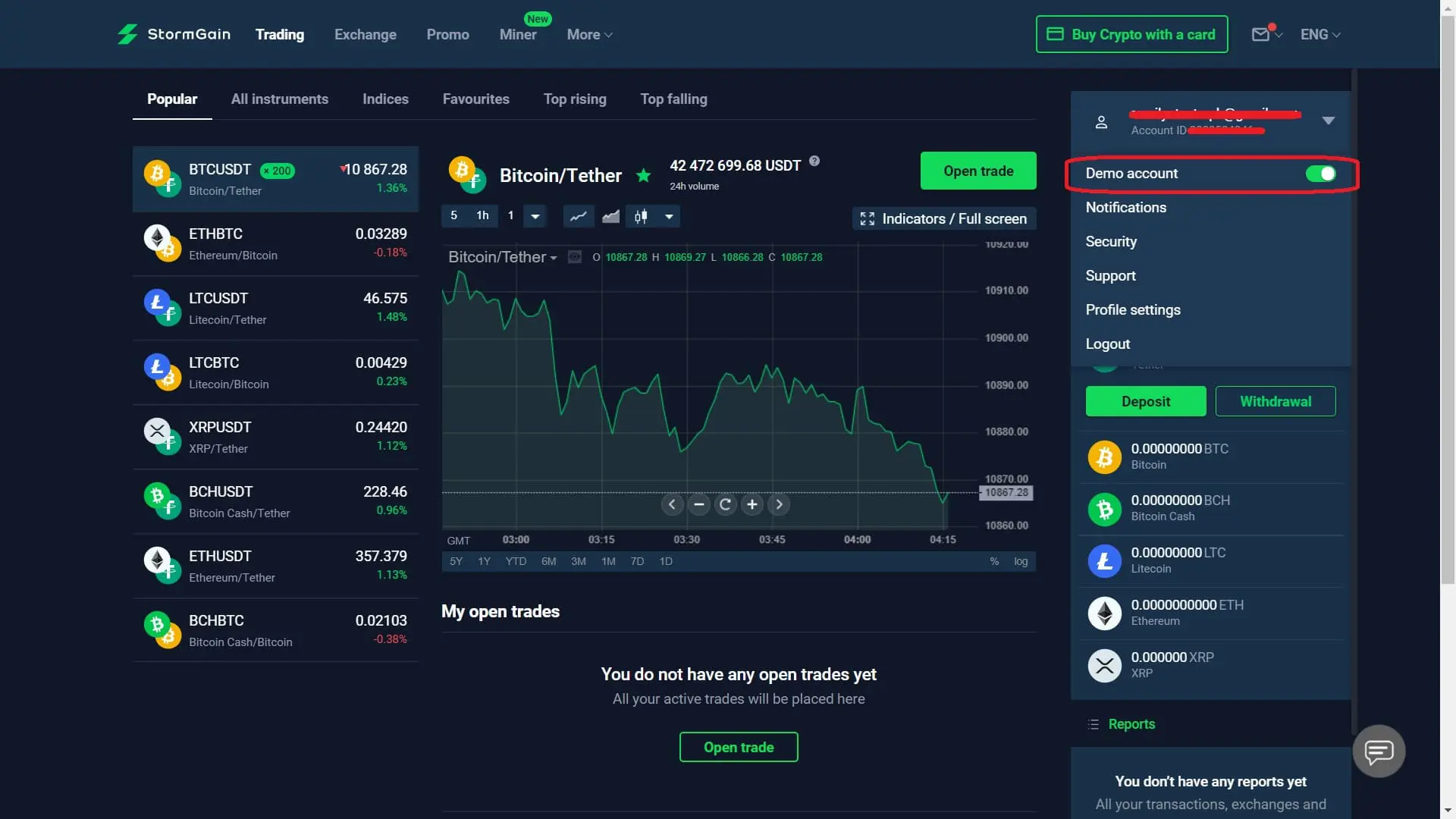Open the mail inbox icon
The width and height of the screenshot is (1456, 819).
pos(1260,34)
